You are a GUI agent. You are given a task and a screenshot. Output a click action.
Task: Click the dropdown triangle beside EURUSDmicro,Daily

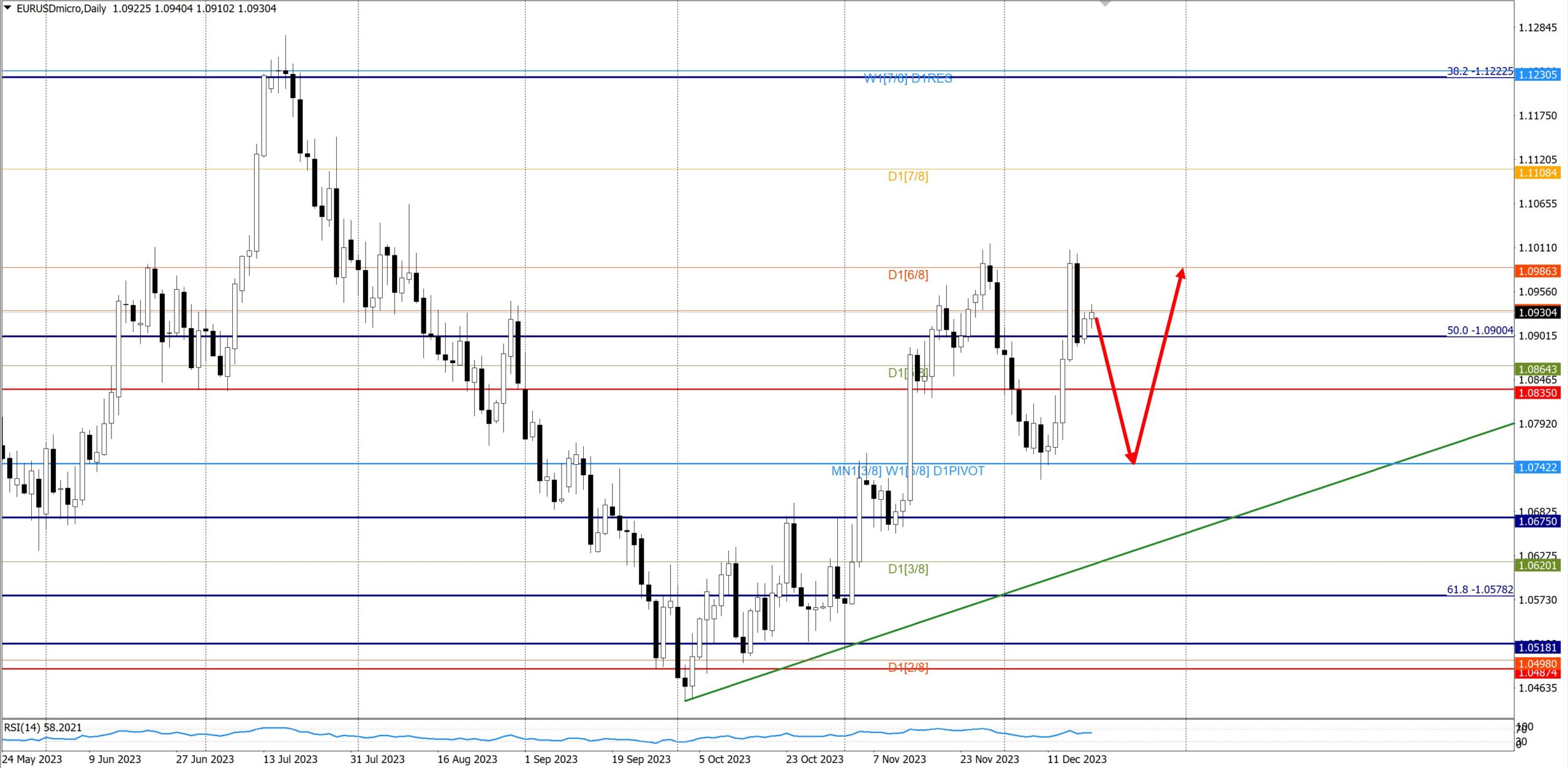pos(7,8)
